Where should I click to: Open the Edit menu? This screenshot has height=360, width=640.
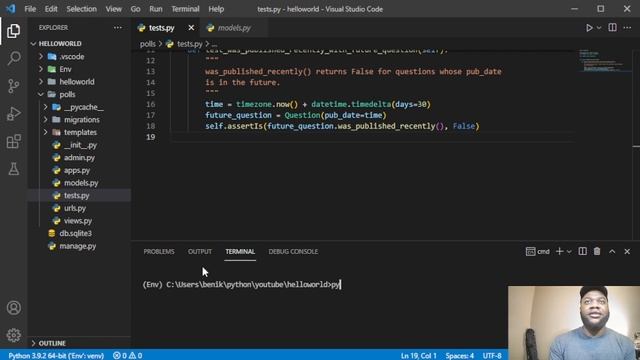tap(51, 9)
